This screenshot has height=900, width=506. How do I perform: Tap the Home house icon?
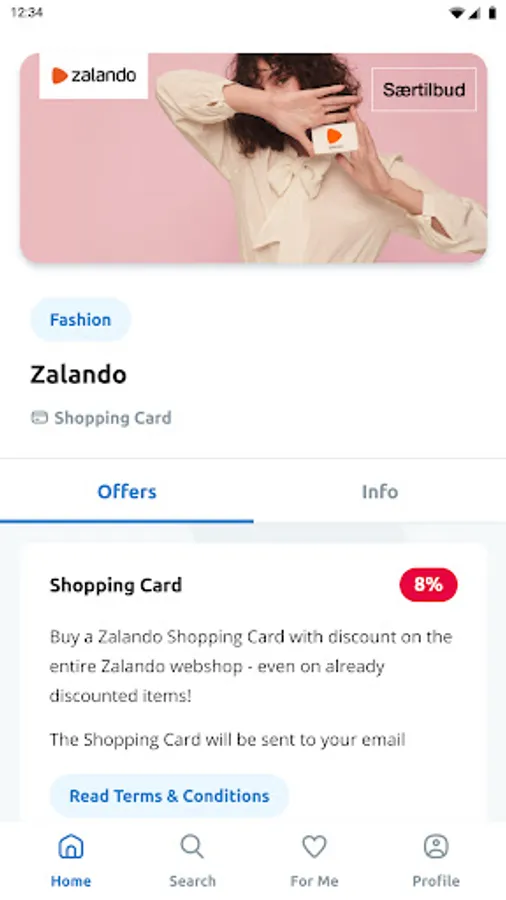(x=71, y=847)
